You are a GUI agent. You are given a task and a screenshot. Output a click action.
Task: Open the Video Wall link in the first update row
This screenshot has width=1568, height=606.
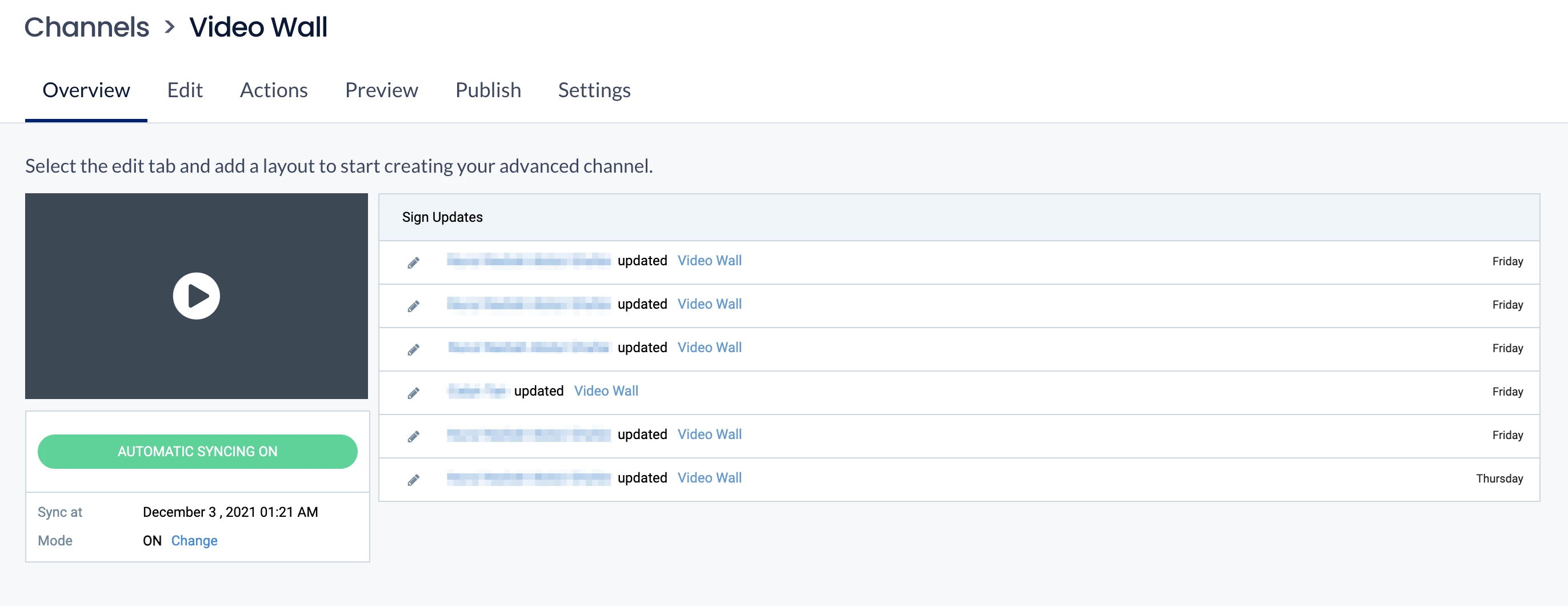click(x=709, y=261)
